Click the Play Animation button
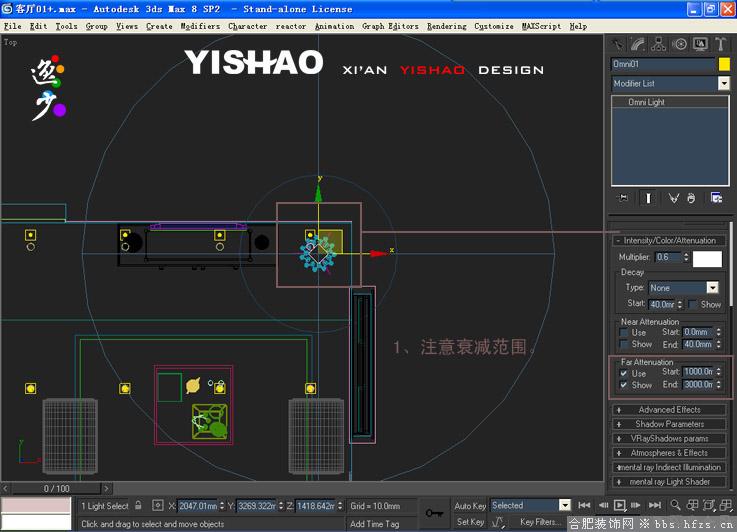Screen dimensions: 737x532 click(x=620, y=505)
